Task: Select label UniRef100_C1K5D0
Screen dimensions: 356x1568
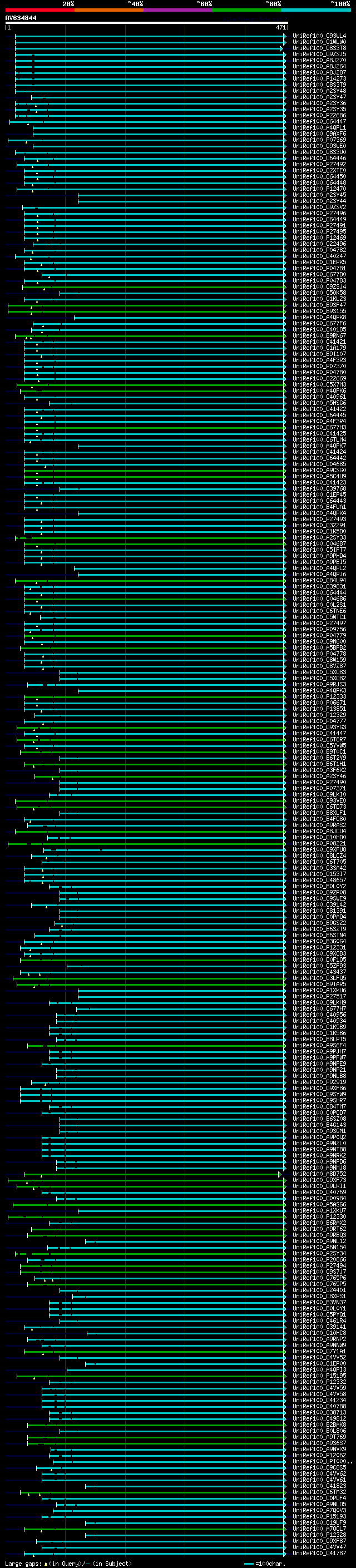Action: point(319,531)
